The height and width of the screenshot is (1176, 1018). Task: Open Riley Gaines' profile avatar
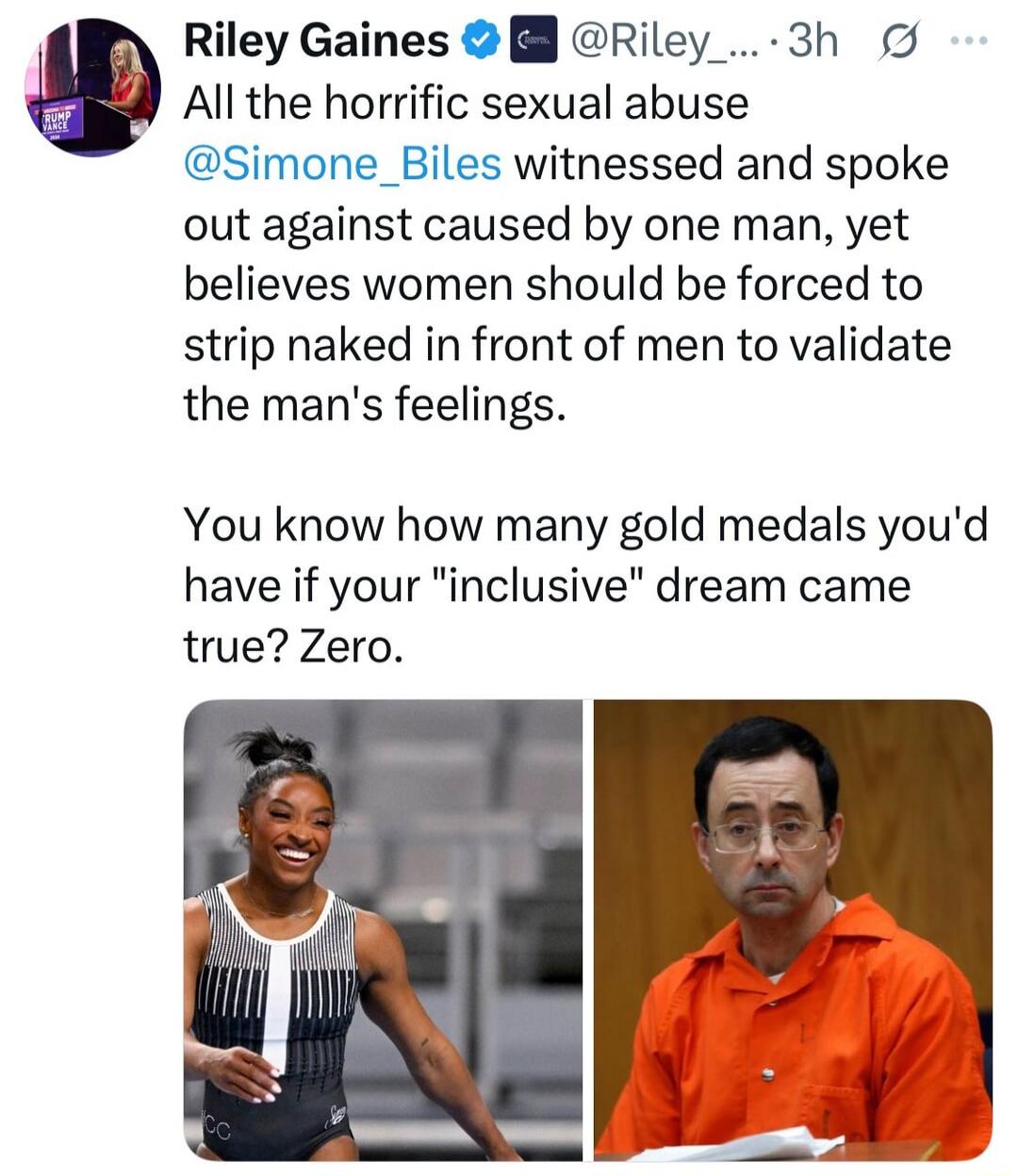click(x=92, y=87)
